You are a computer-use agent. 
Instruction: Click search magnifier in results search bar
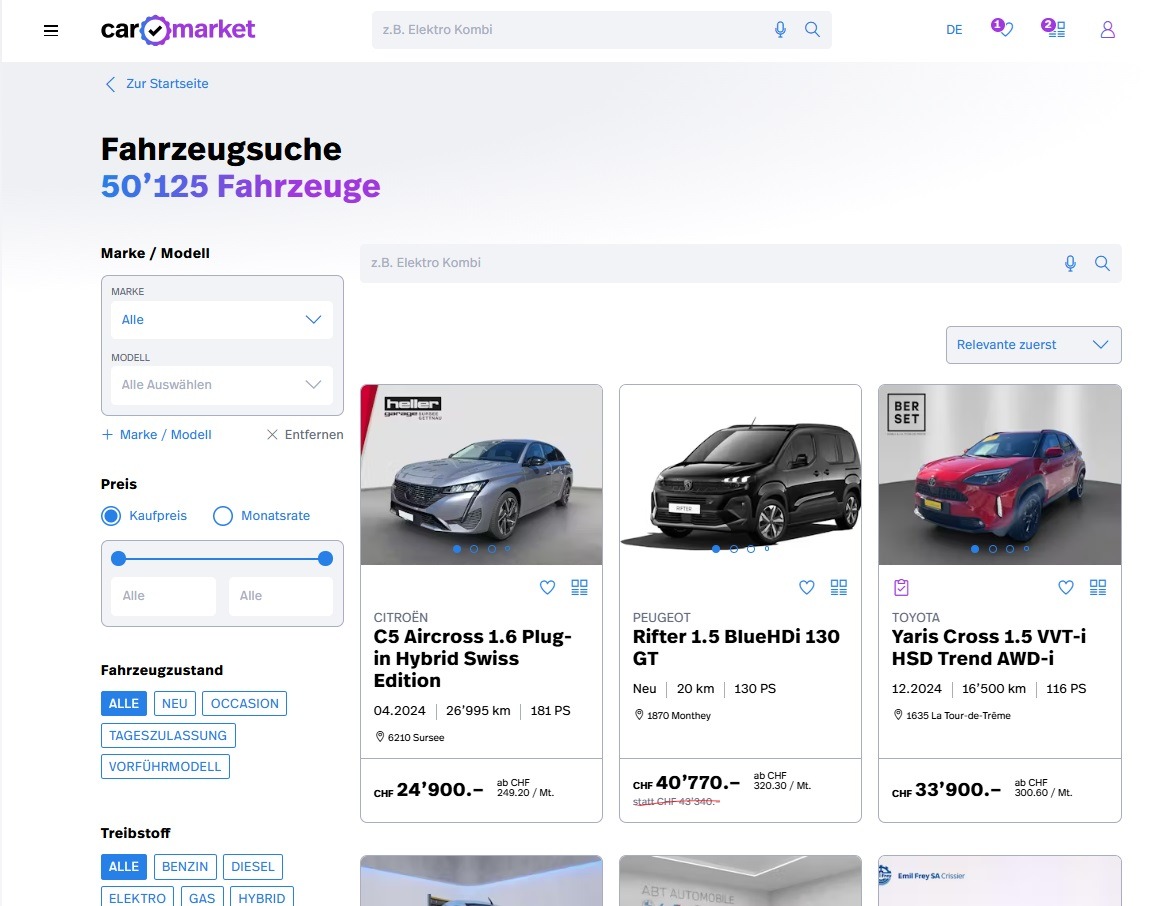[1102, 263]
